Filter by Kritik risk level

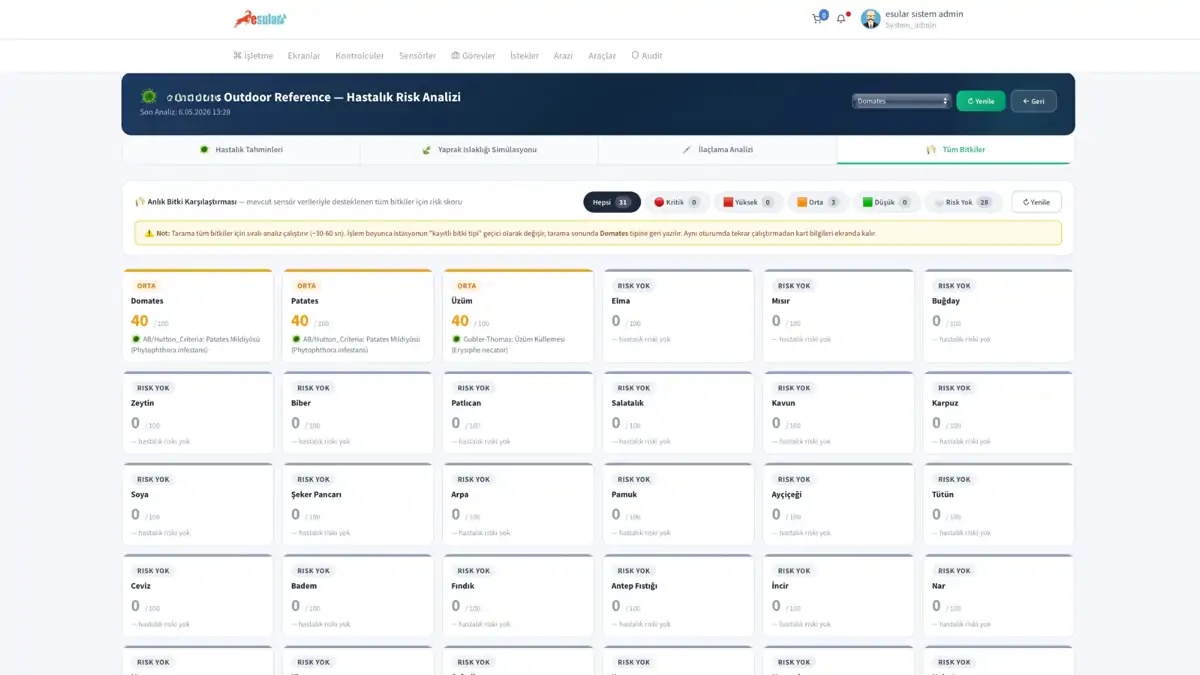677,202
